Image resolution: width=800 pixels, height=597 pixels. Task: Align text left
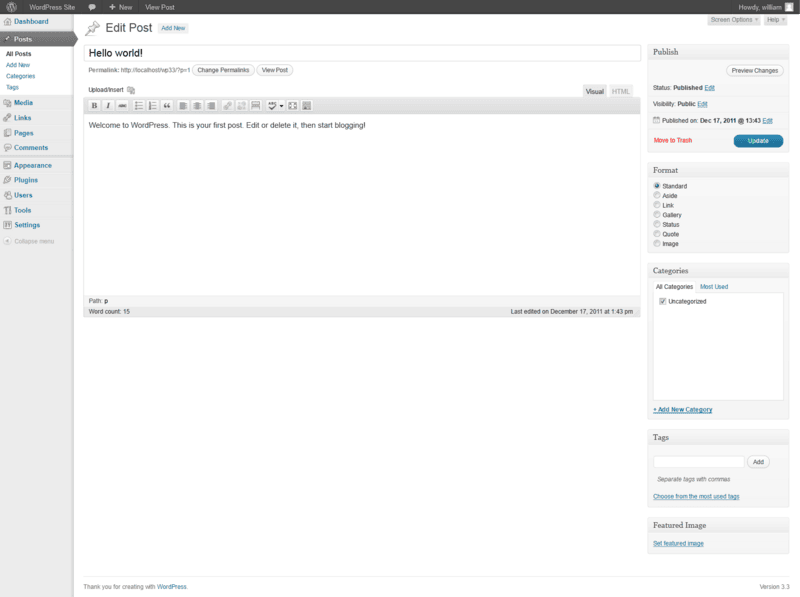[x=183, y=106]
